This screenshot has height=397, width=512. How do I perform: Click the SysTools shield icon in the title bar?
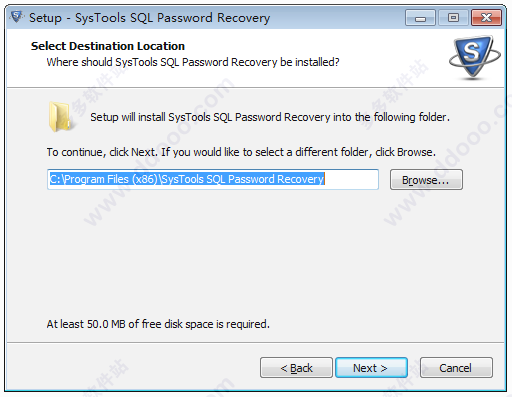16,17
